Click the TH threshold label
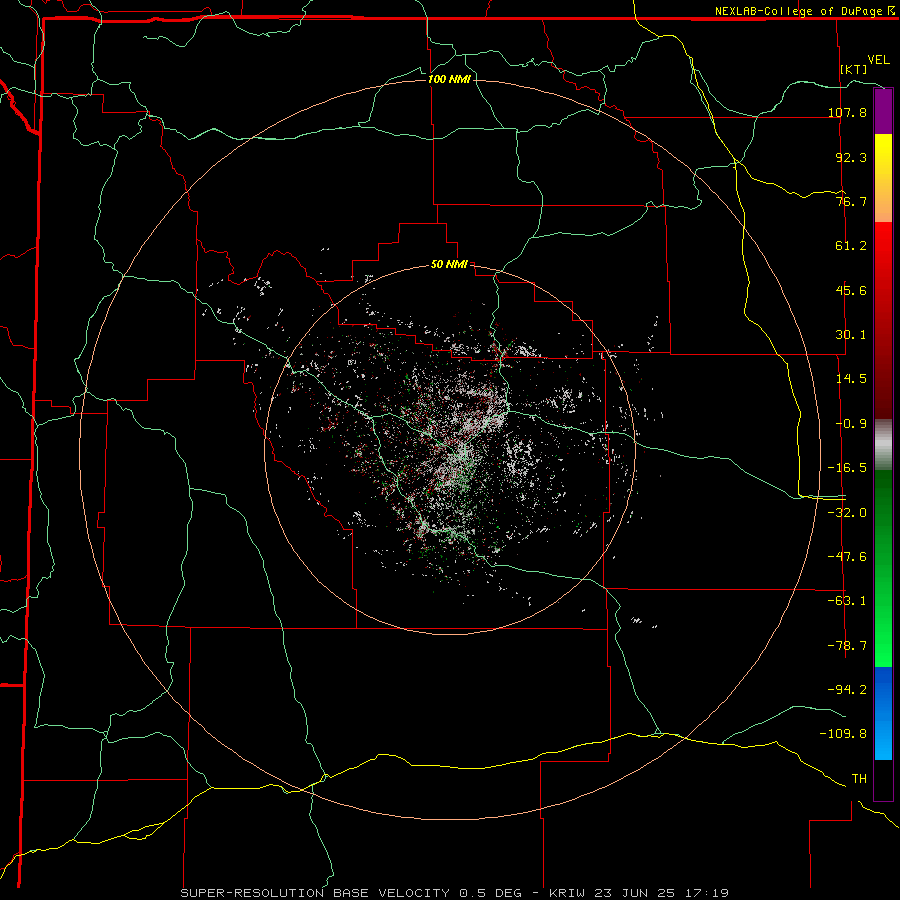Screen dimensions: 900x900 click(x=859, y=779)
